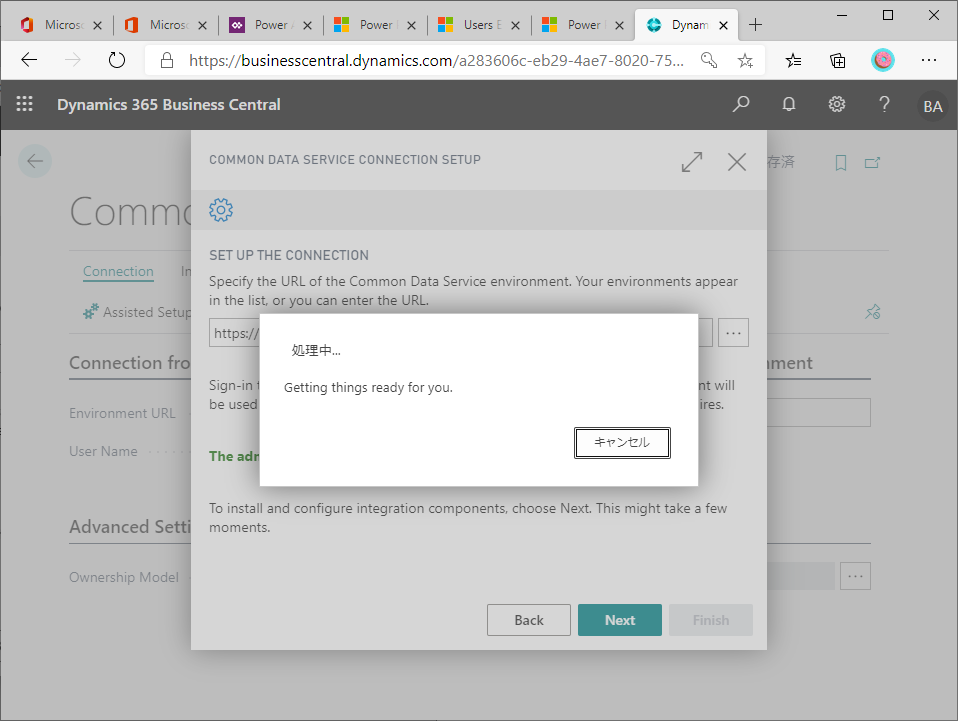Click the browser profile avatar
Screen dimensions: 958x721
(883, 60)
